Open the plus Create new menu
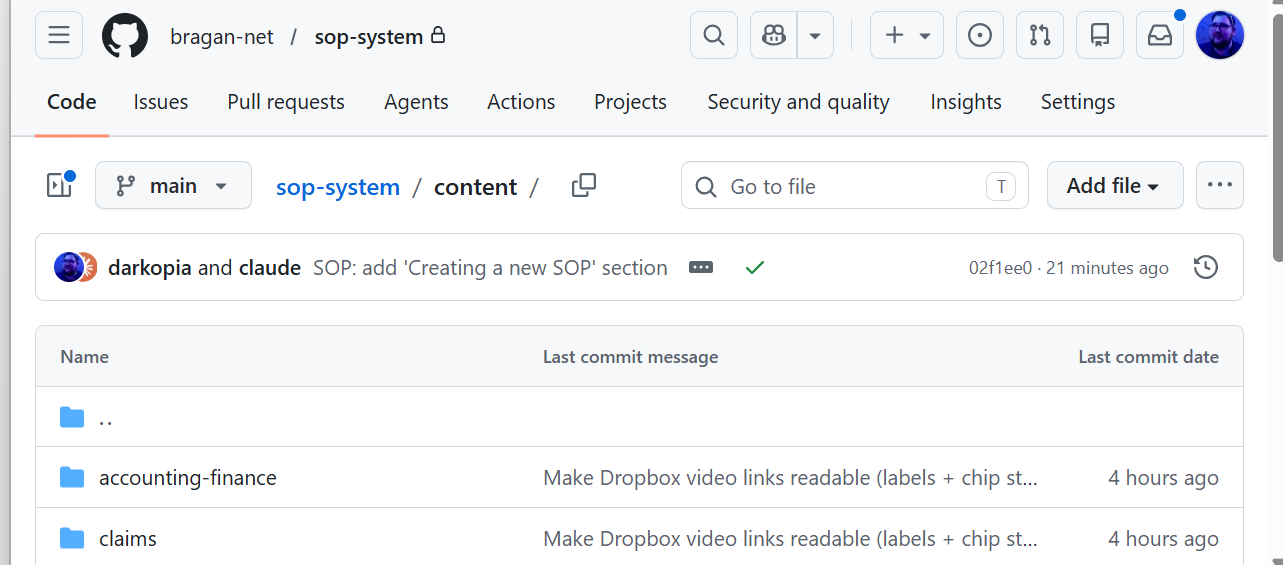 point(907,36)
